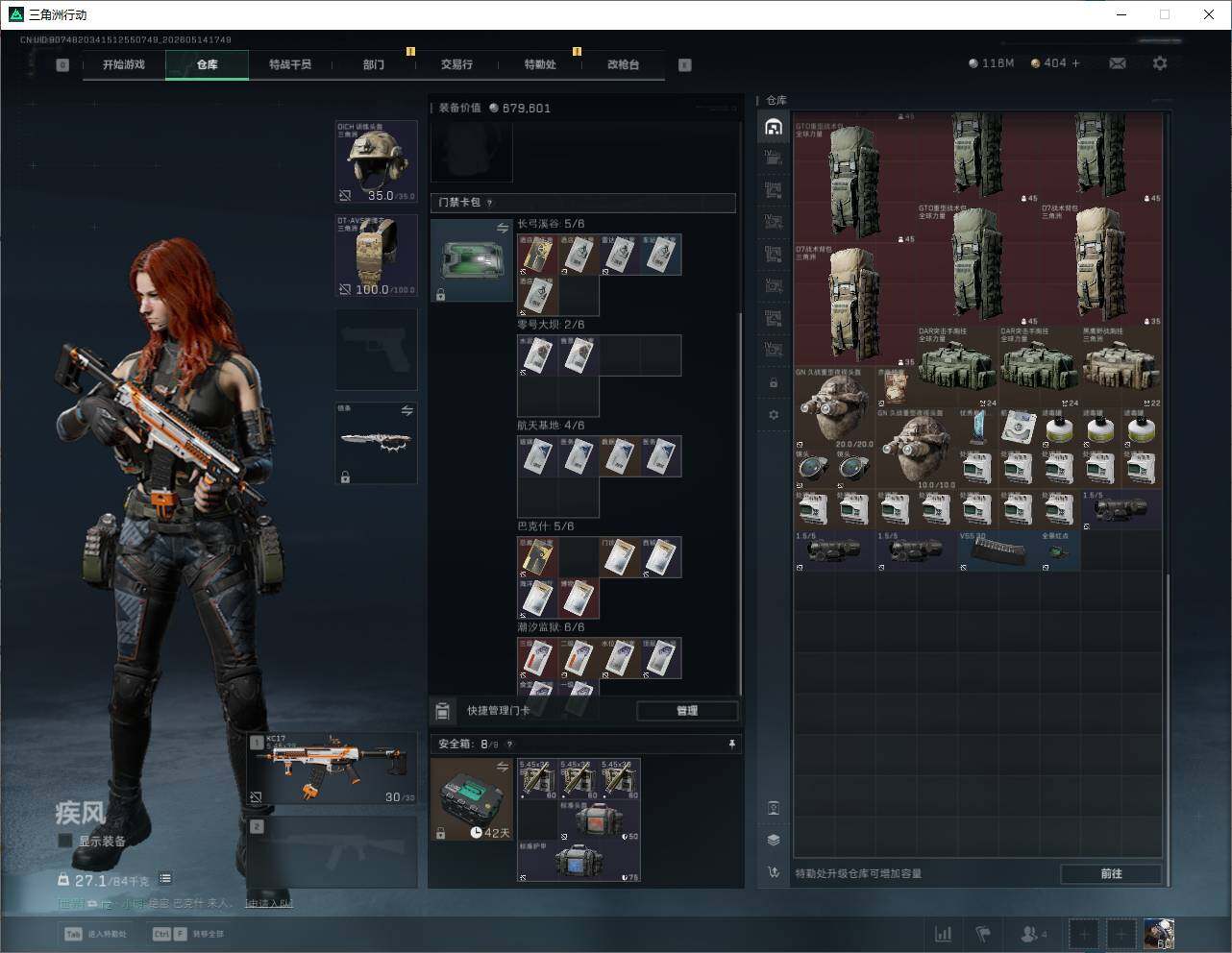Click the keycard icon beside 快捷管理门卡
Viewport: 1232px width, 953px height.
(x=442, y=711)
